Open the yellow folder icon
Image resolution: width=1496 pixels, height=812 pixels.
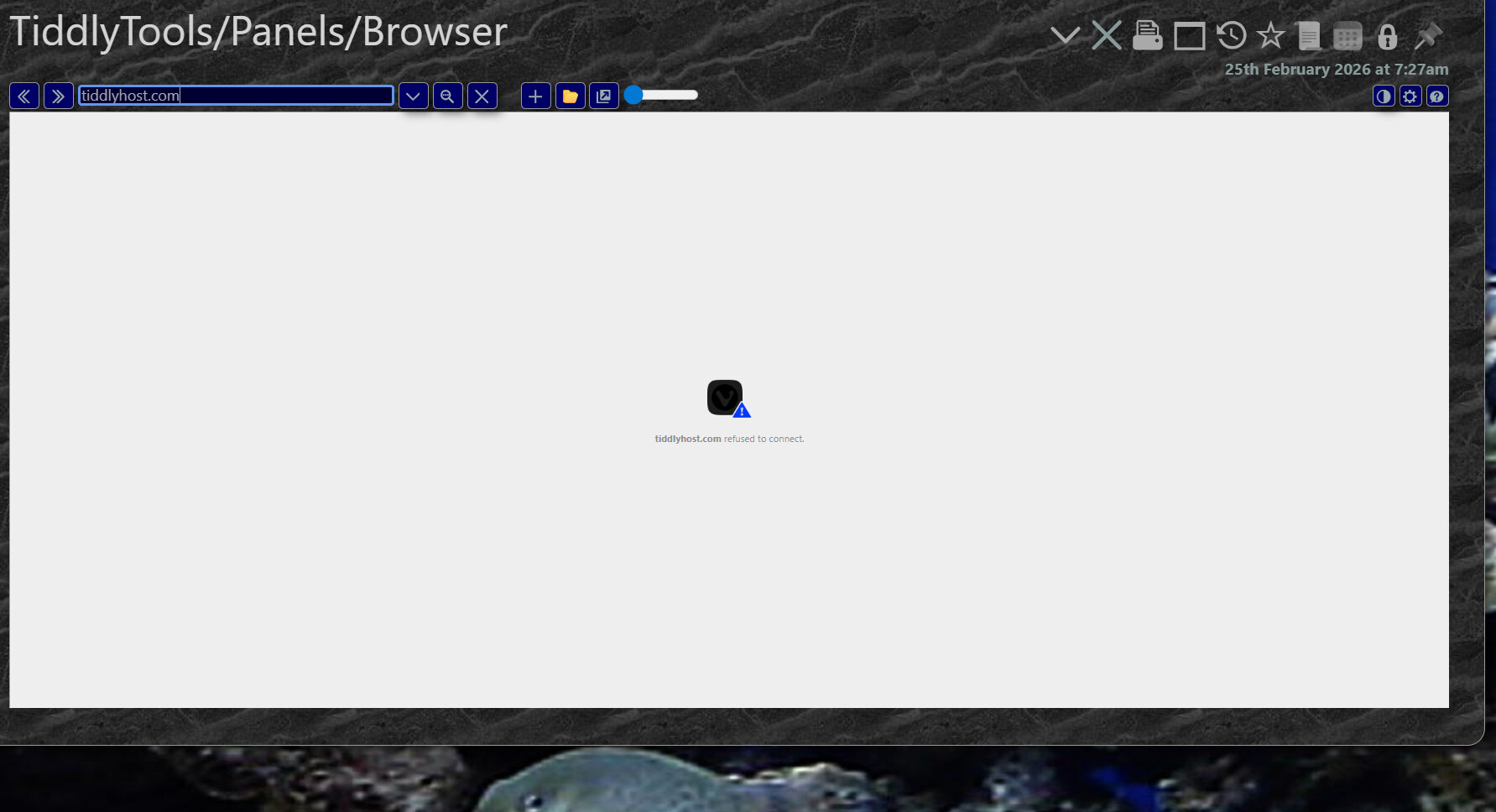570,96
